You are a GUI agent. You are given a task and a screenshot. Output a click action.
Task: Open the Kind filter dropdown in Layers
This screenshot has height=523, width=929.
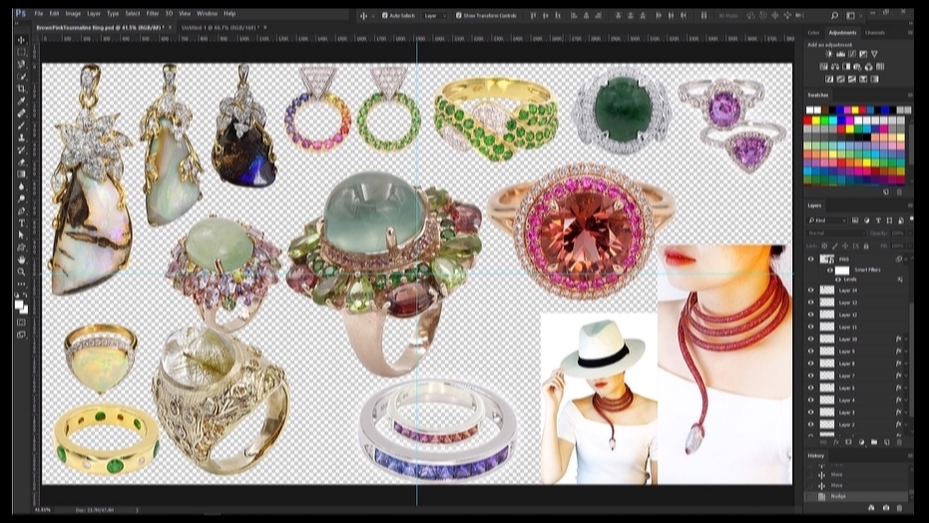[826, 220]
